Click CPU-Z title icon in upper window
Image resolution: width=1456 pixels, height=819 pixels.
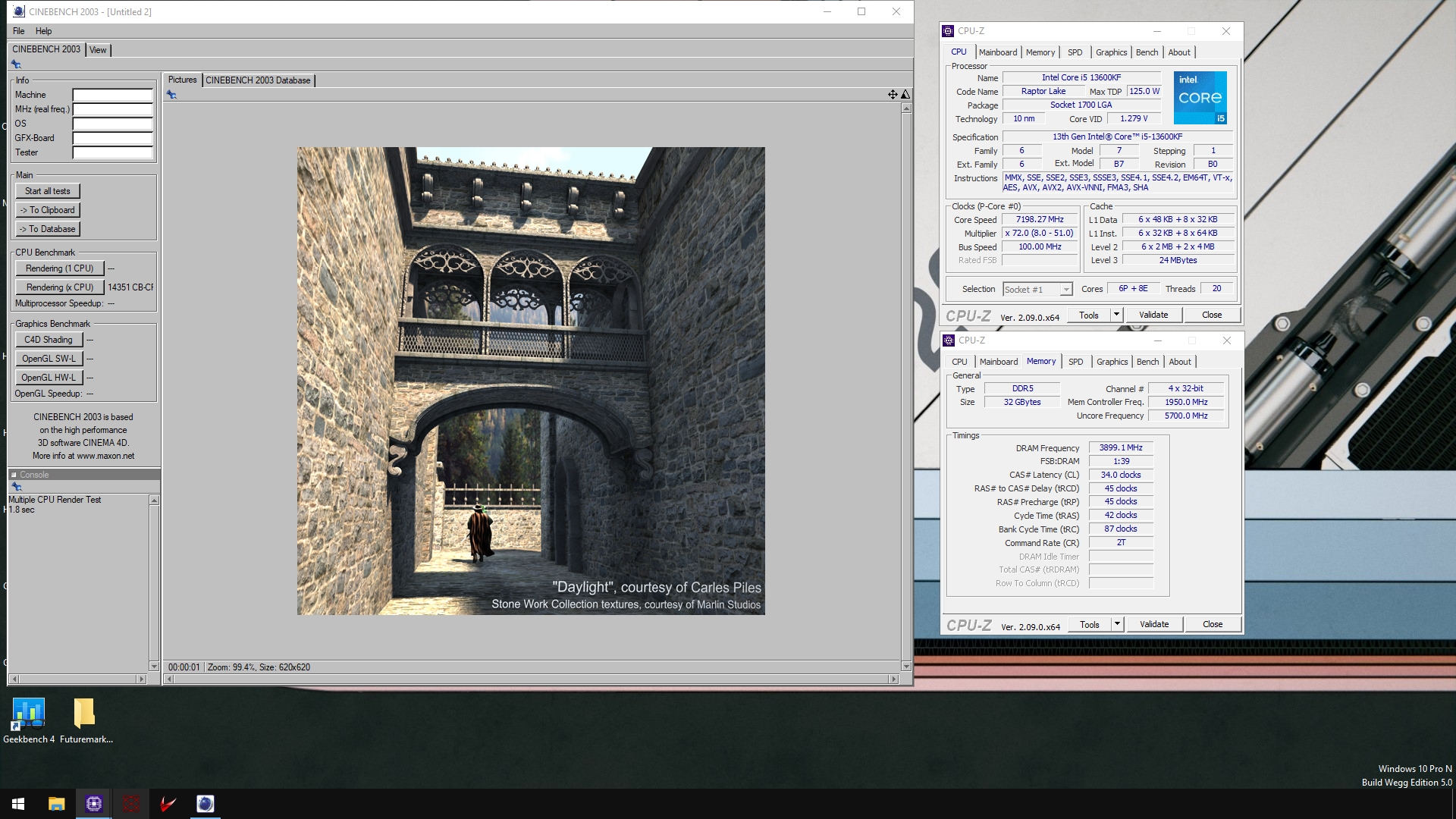click(x=948, y=31)
